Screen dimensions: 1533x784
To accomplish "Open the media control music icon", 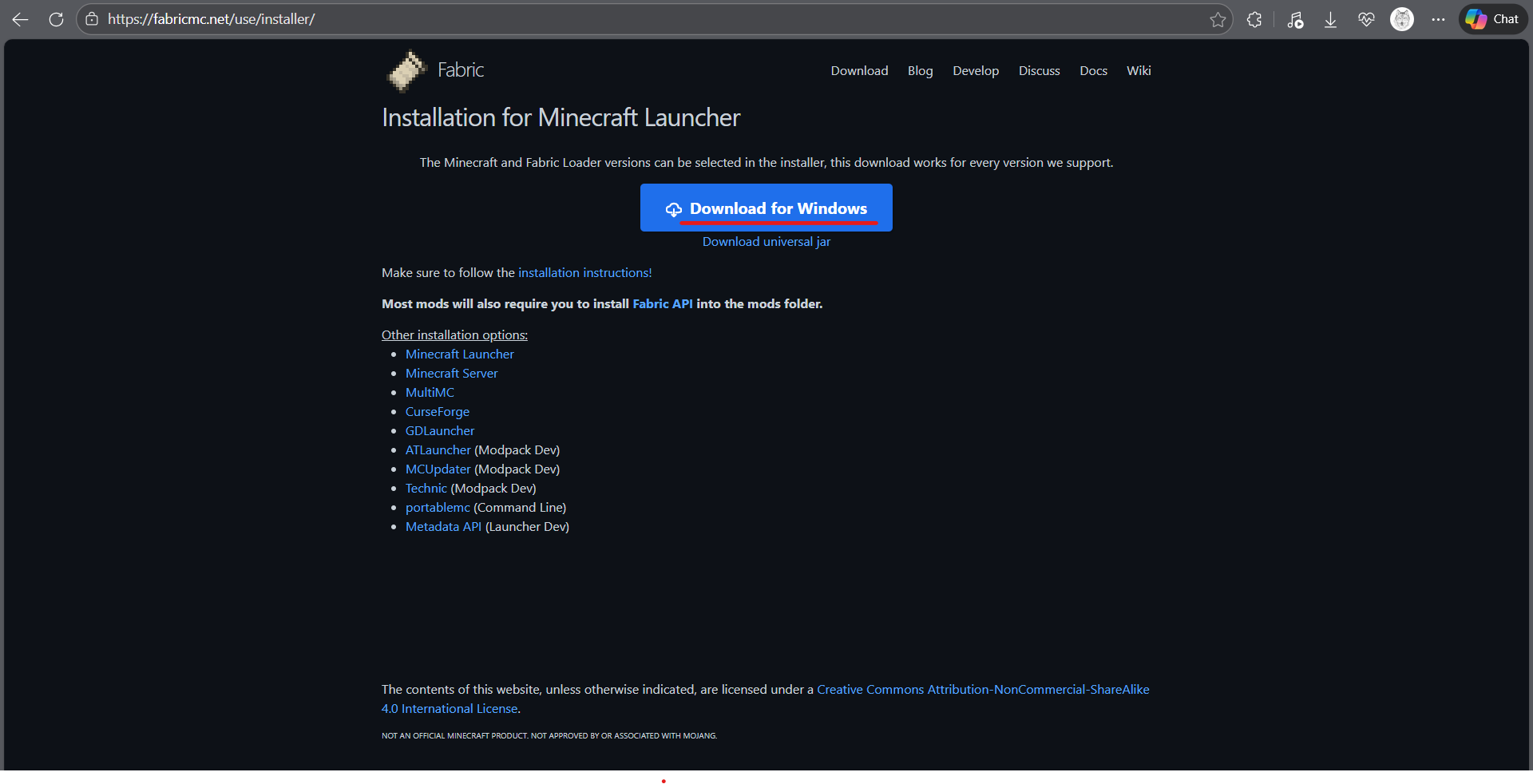I will click(x=1294, y=19).
